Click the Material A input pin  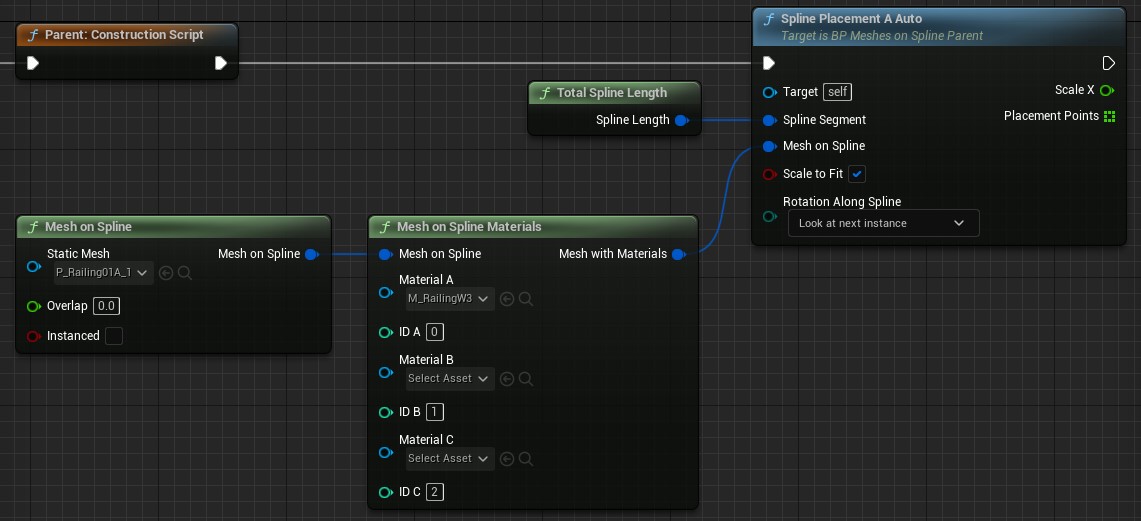pyautogui.click(x=386, y=293)
